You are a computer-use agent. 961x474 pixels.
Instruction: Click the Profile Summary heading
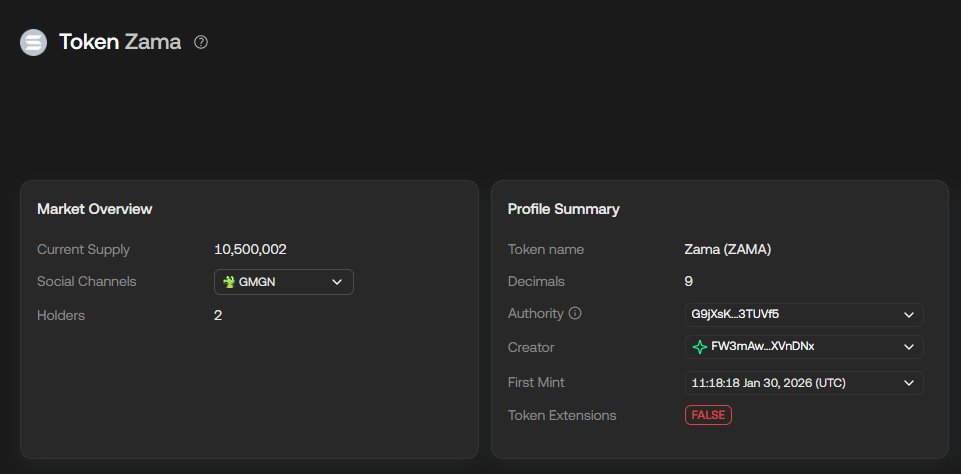coord(563,209)
